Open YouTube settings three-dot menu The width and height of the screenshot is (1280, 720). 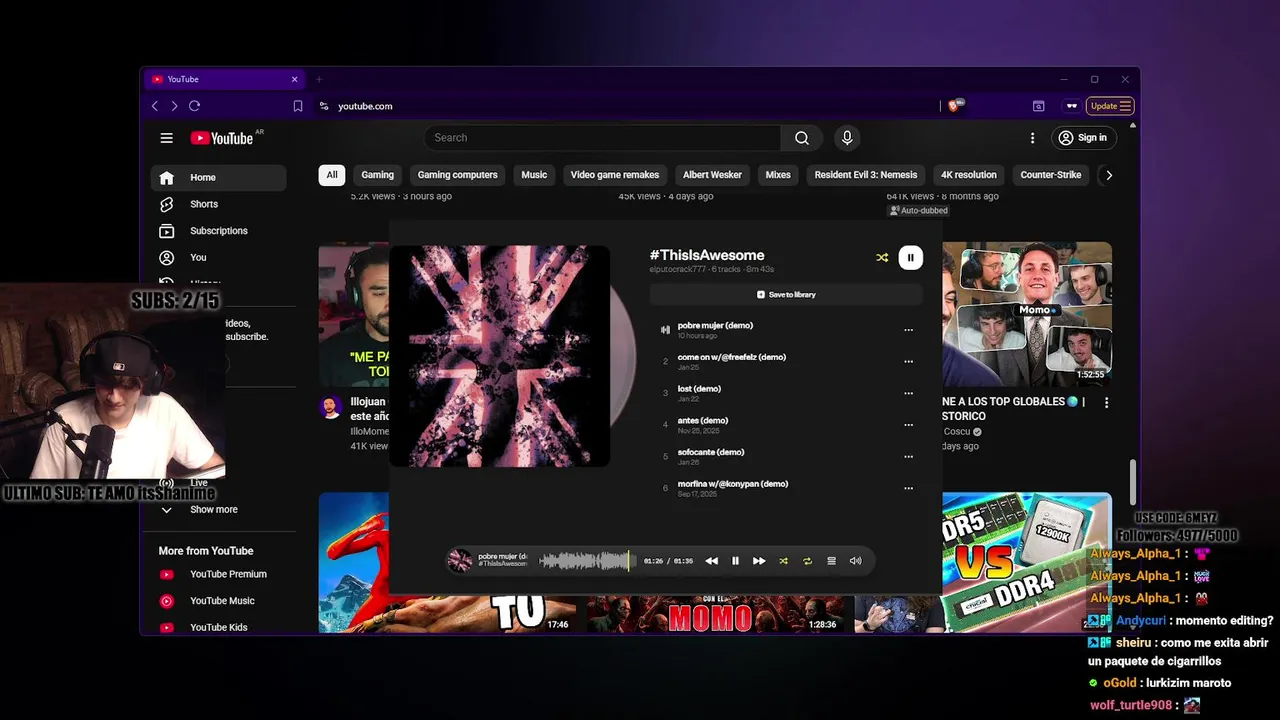1033,138
